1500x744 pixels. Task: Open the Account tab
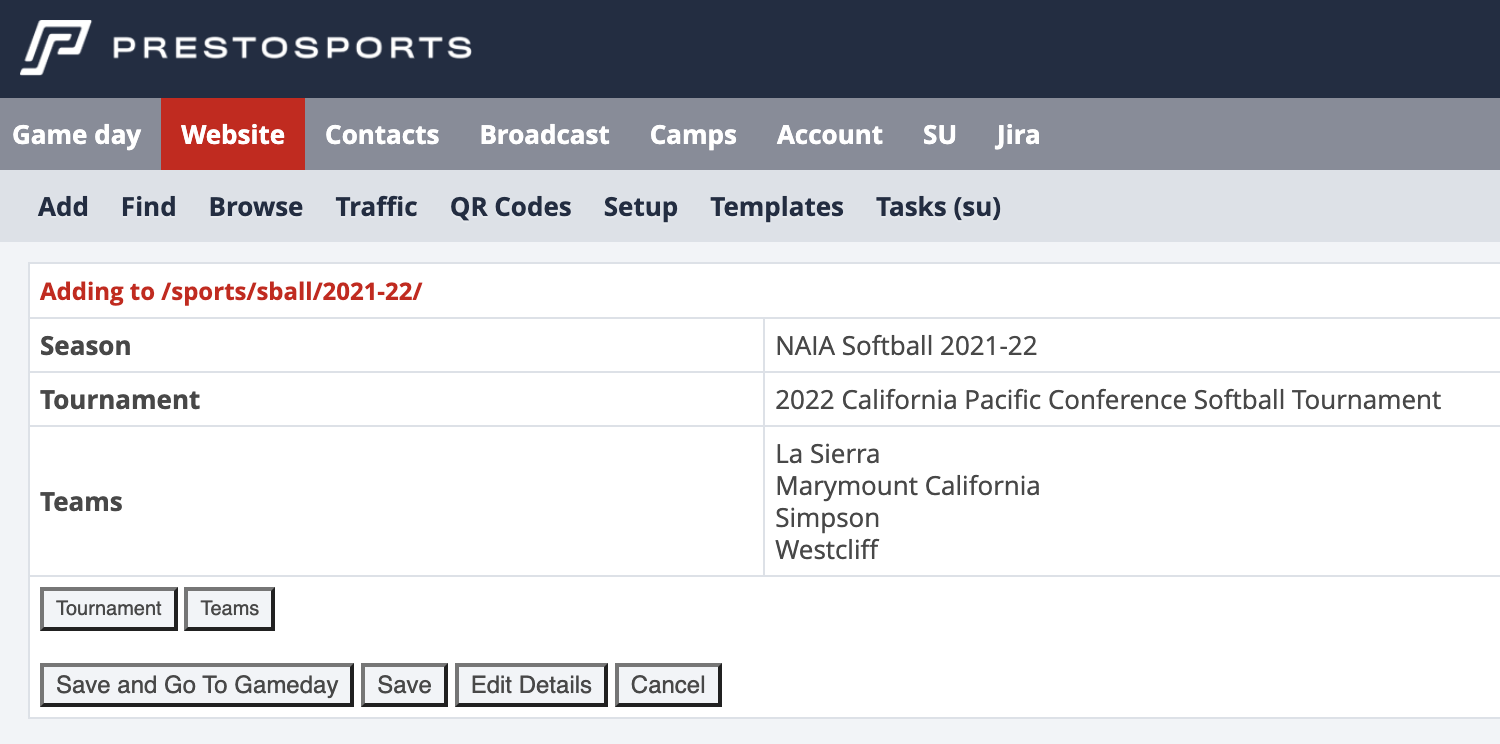coord(829,135)
